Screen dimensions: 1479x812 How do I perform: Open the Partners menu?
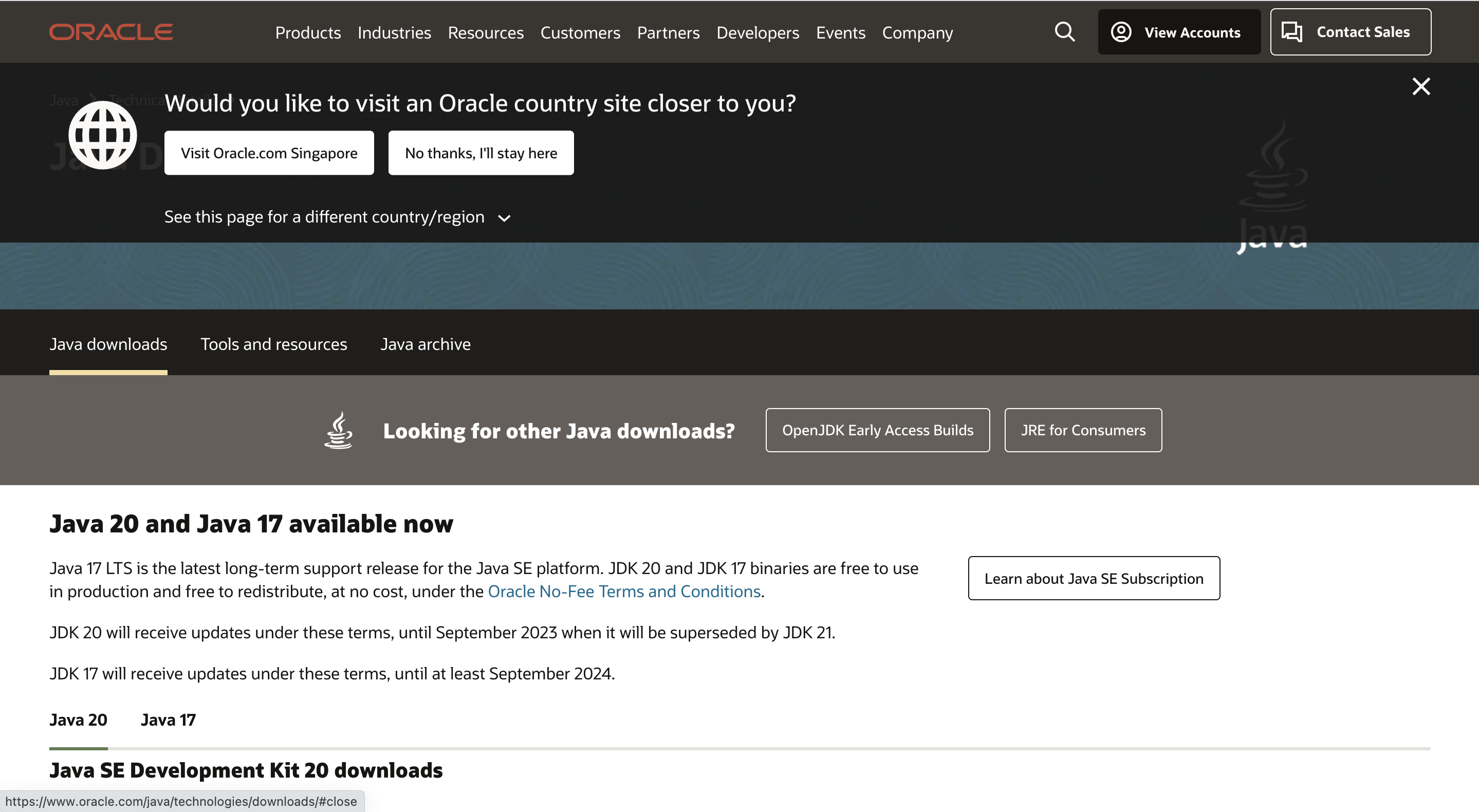pyautogui.click(x=668, y=33)
